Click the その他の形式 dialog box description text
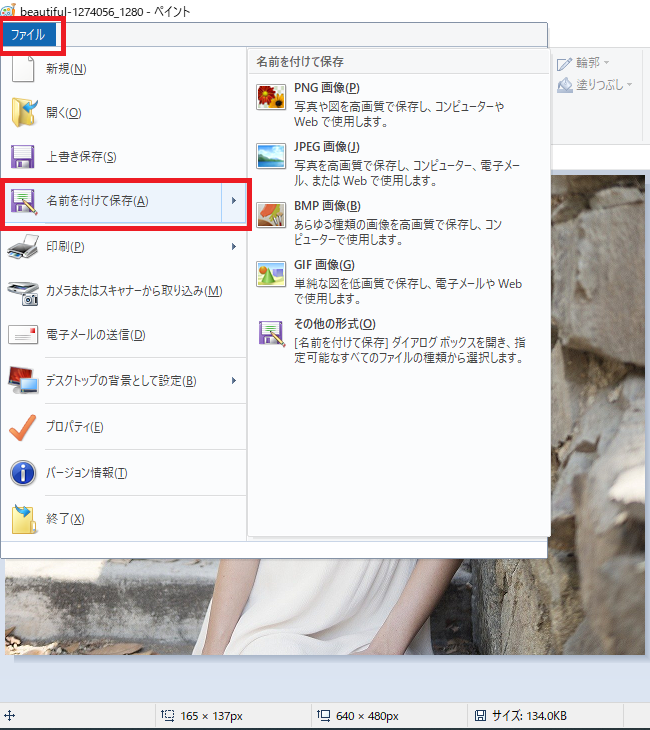The height and width of the screenshot is (730, 650). 410,350
